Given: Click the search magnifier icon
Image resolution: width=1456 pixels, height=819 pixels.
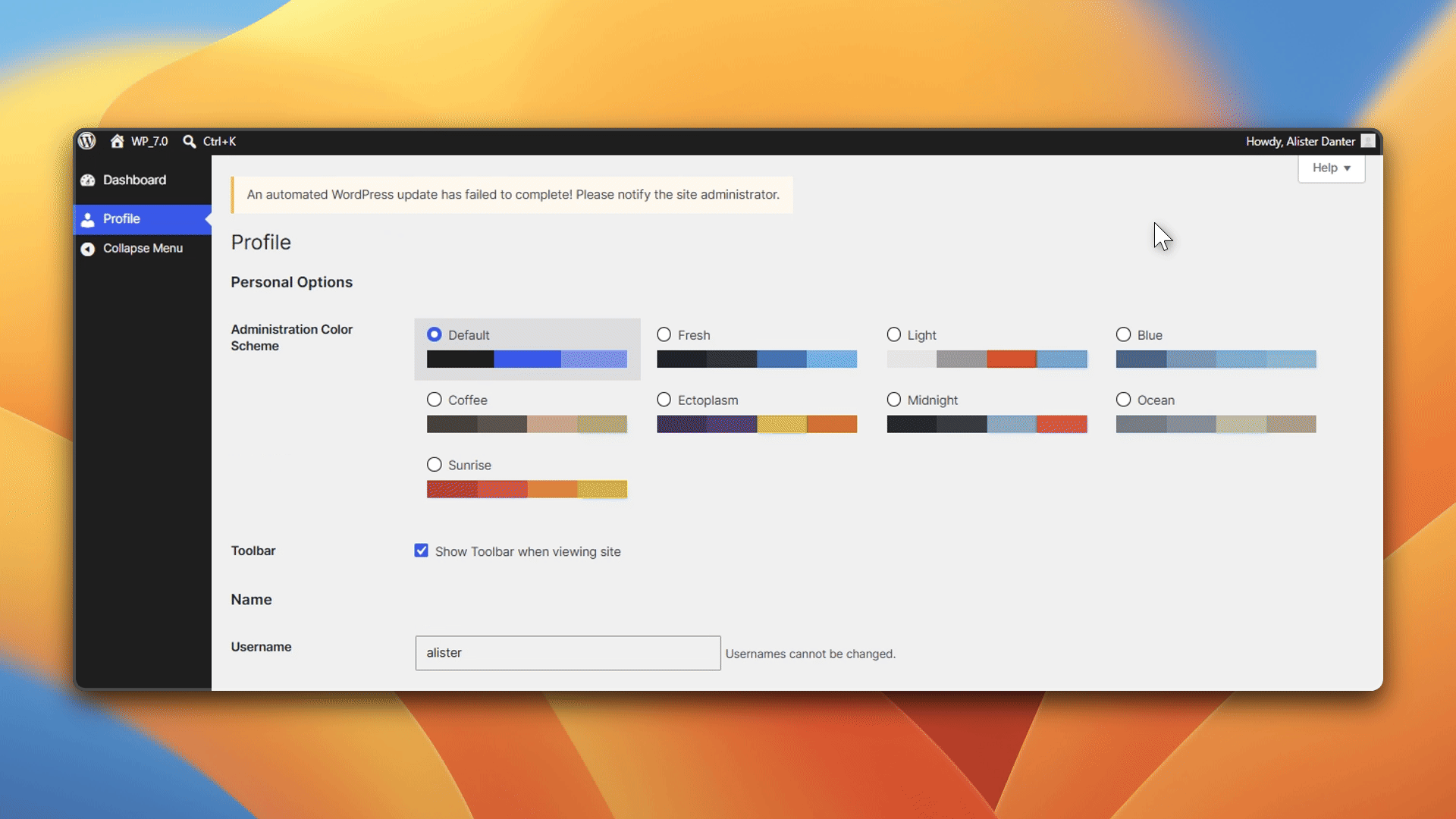Looking at the screenshot, I should (x=190, y=142).
